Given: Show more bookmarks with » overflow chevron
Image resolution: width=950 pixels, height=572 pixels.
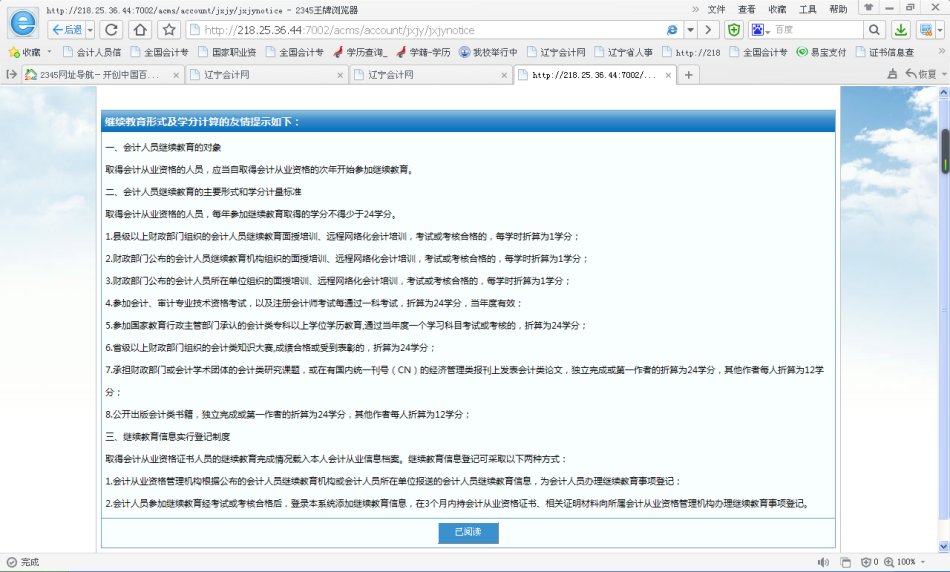Looking at the screenshot, I should tap(941, 52).
